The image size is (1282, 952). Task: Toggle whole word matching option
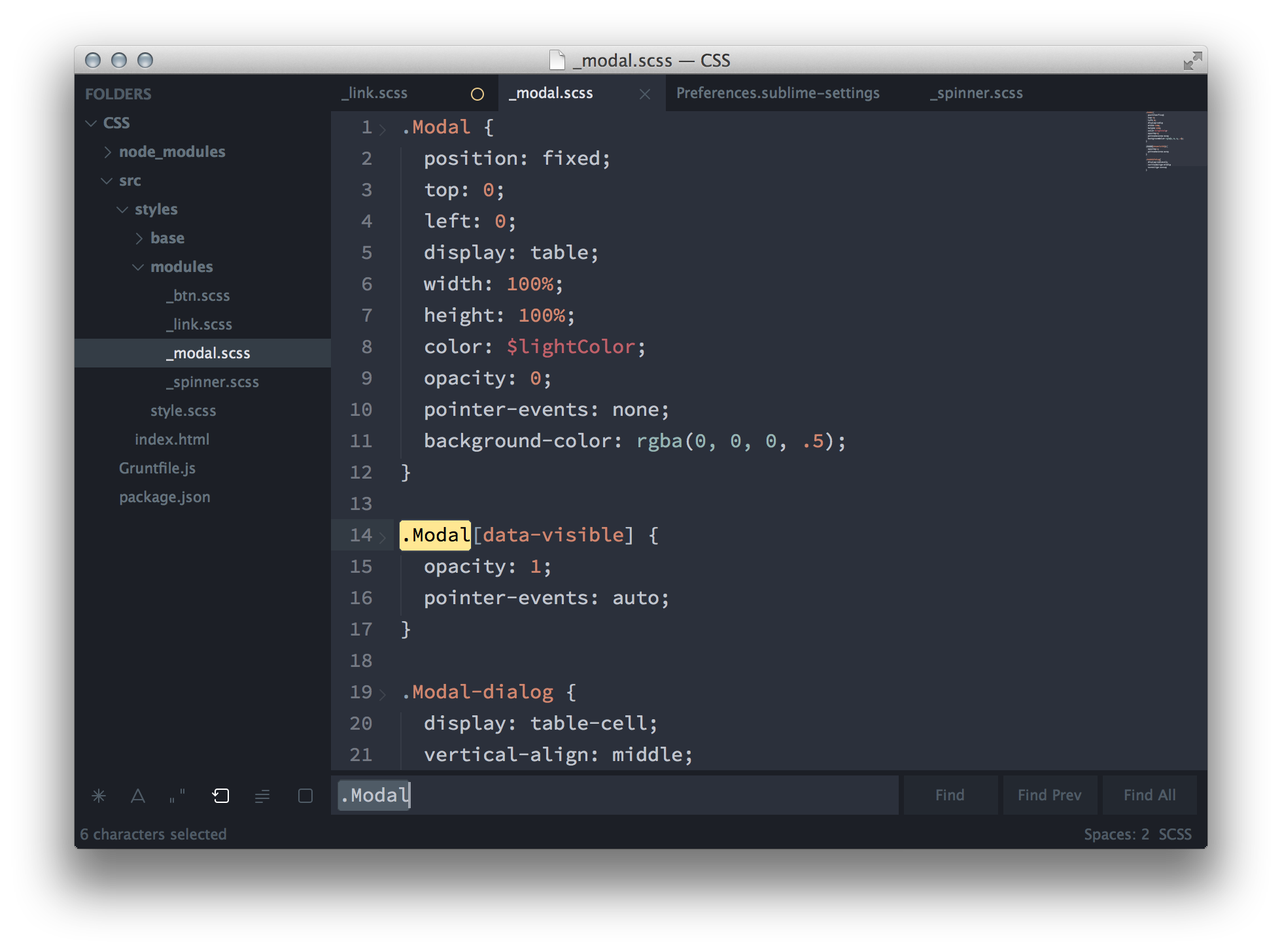[177, 796]
